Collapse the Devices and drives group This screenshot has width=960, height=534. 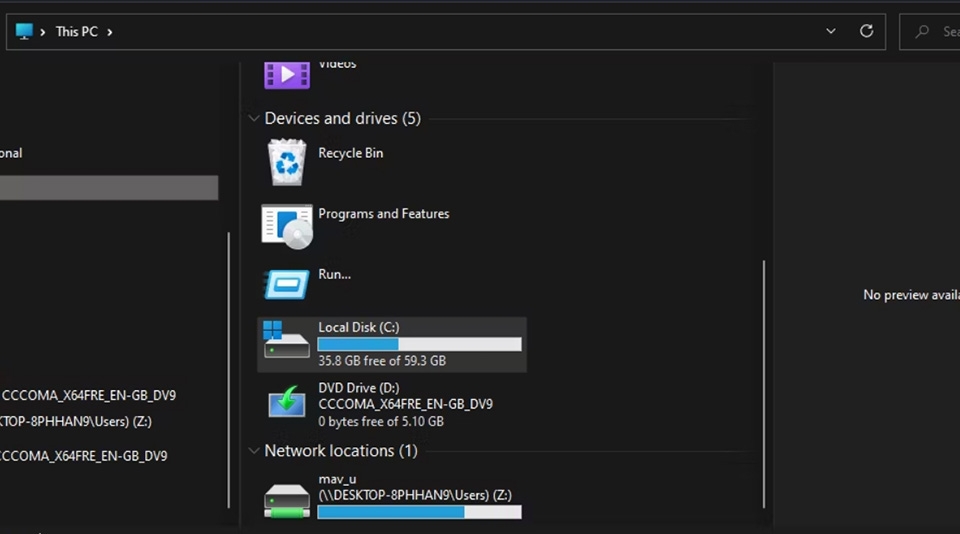point(253,118)
